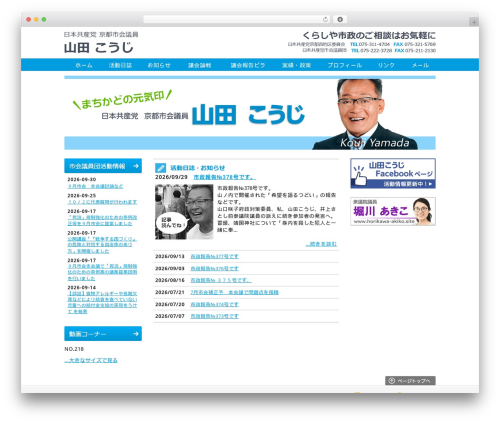Click the NO.218 video label

click(x=74, y=349)
